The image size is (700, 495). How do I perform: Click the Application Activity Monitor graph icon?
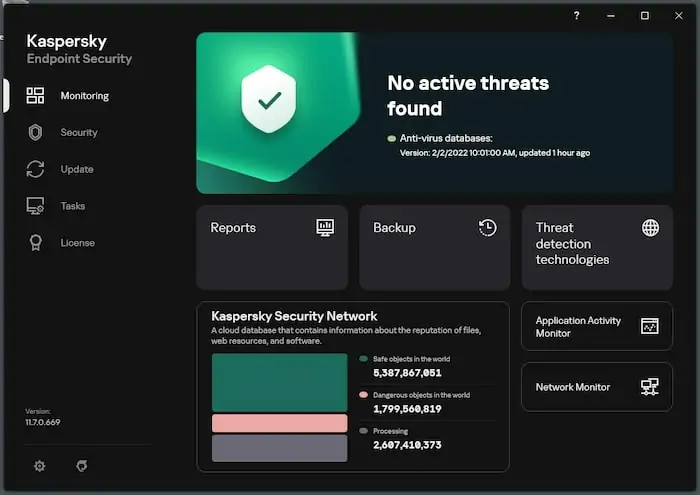click(x=650, y=326)
